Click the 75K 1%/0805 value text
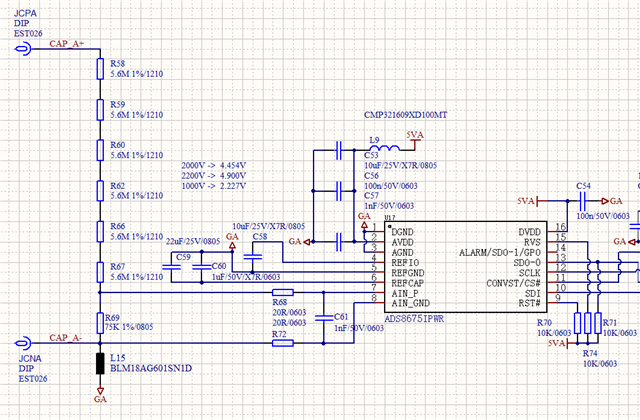 point(129,327)
